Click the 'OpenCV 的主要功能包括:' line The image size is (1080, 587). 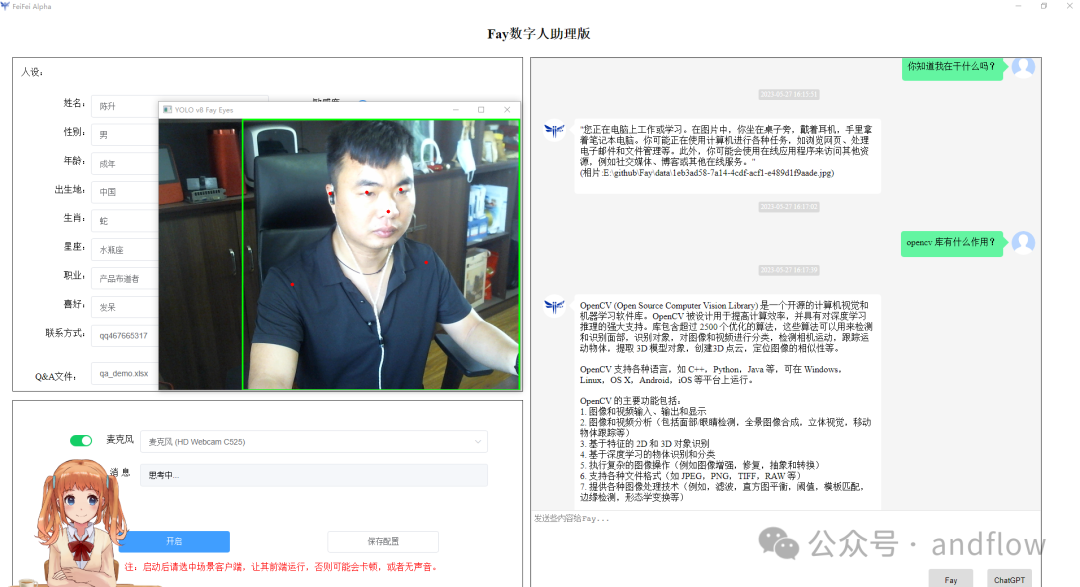click(x=630, y=400)
